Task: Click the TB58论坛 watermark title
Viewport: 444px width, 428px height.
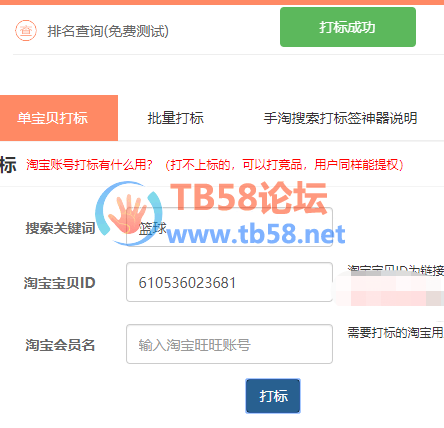Action: pos(249,198)
